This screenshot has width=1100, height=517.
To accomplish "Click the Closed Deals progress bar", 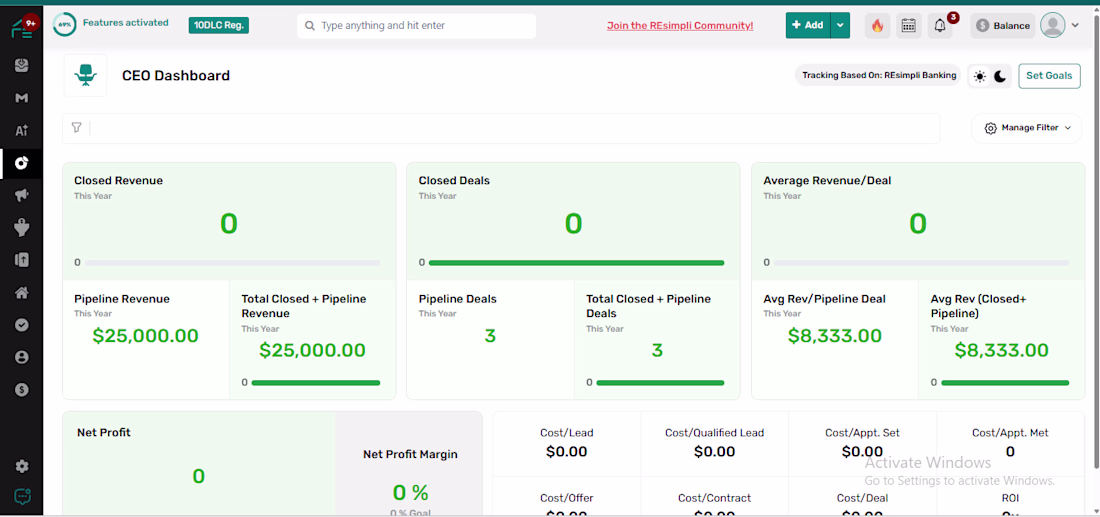I will (576, 263).
